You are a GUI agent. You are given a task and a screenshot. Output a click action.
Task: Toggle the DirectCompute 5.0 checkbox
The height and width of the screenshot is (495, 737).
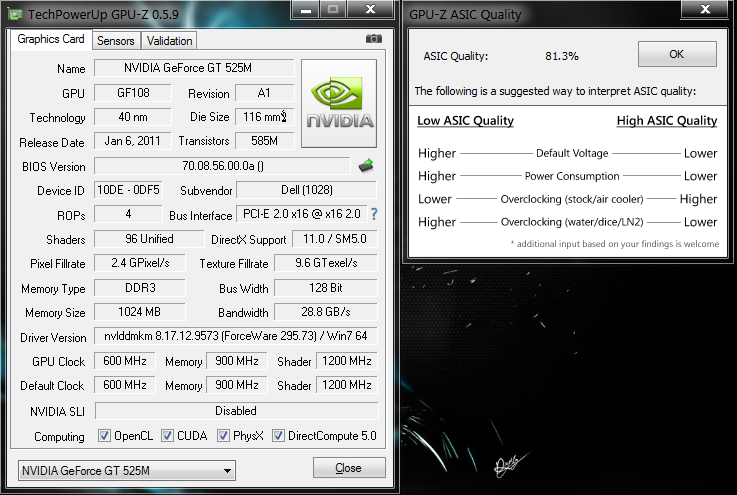[278, 436]
